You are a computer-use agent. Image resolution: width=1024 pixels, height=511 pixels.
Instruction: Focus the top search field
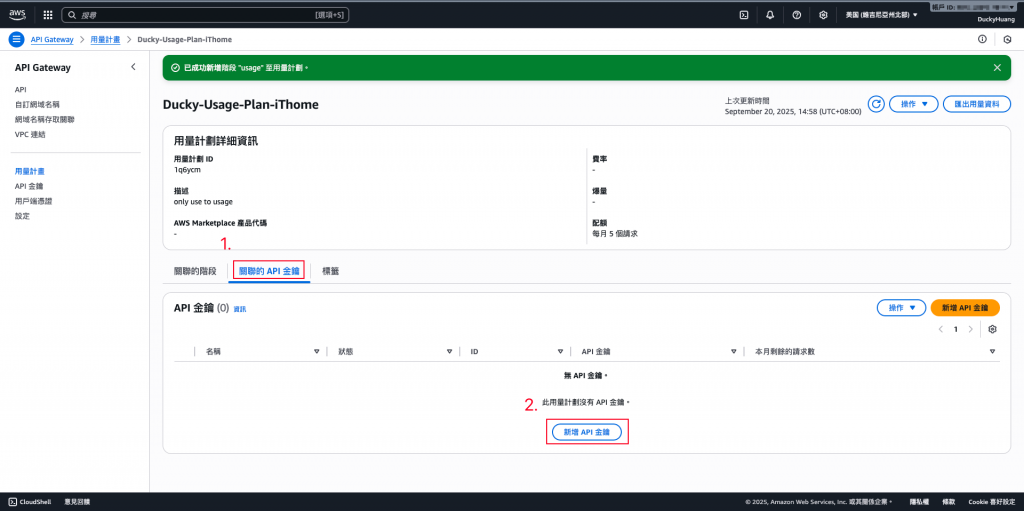coord(205,14)
